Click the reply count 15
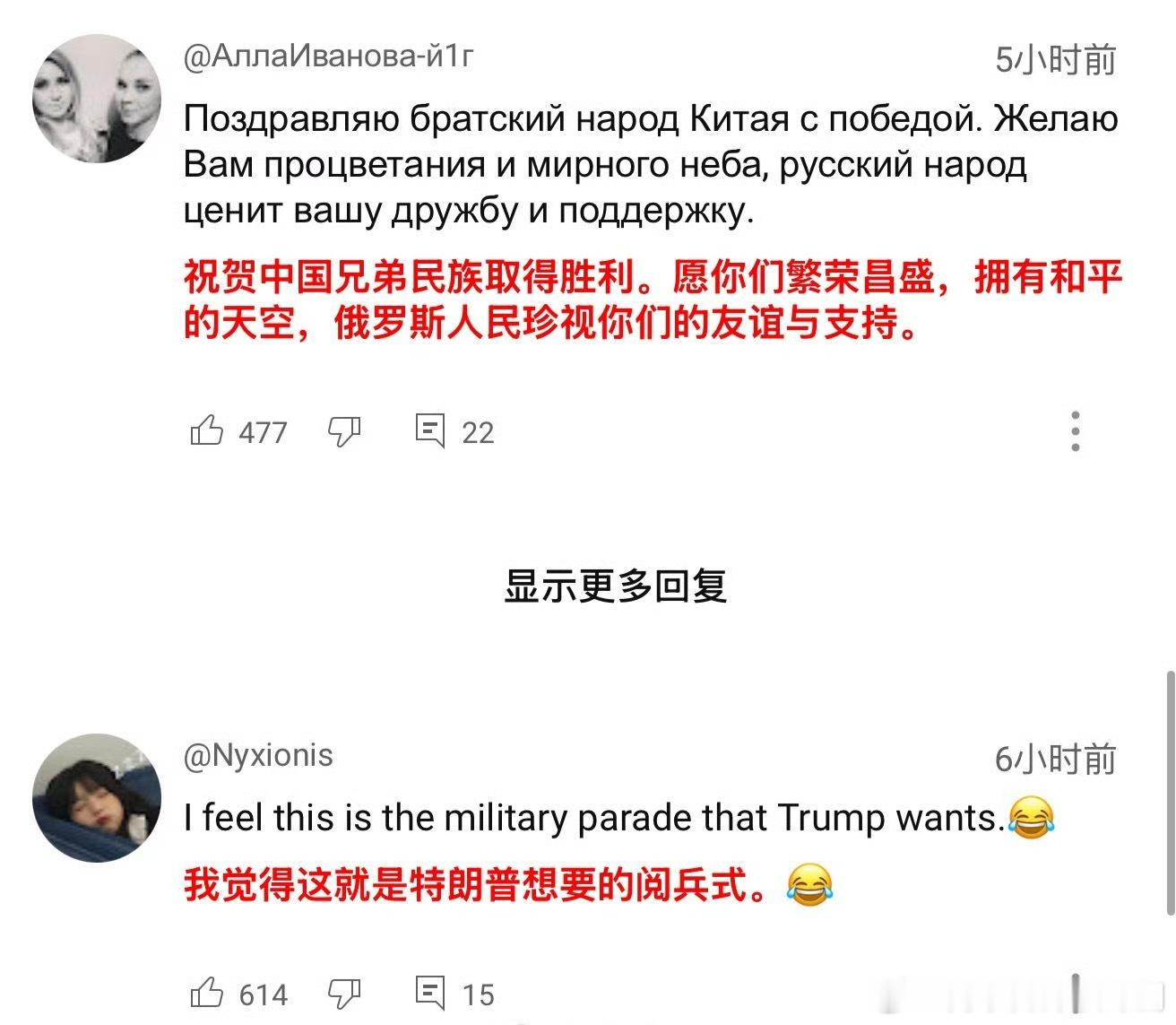1176x1025 pixels. point(478,995)
